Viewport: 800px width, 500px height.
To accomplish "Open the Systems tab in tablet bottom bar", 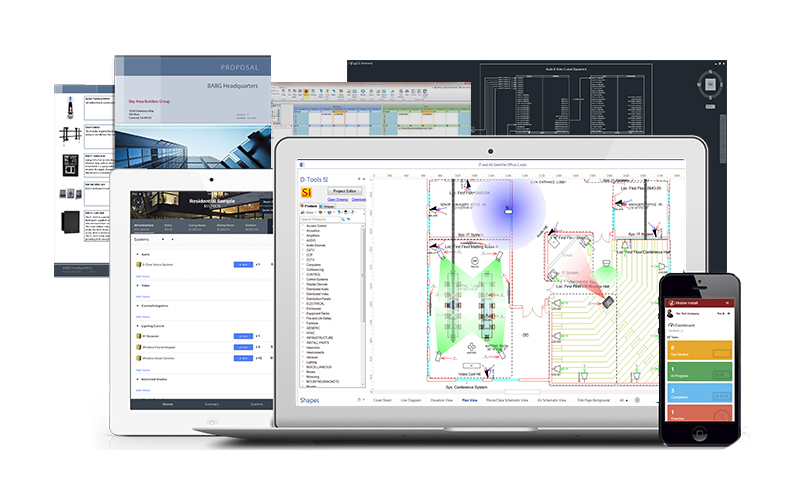I will (x=257, y=404).
